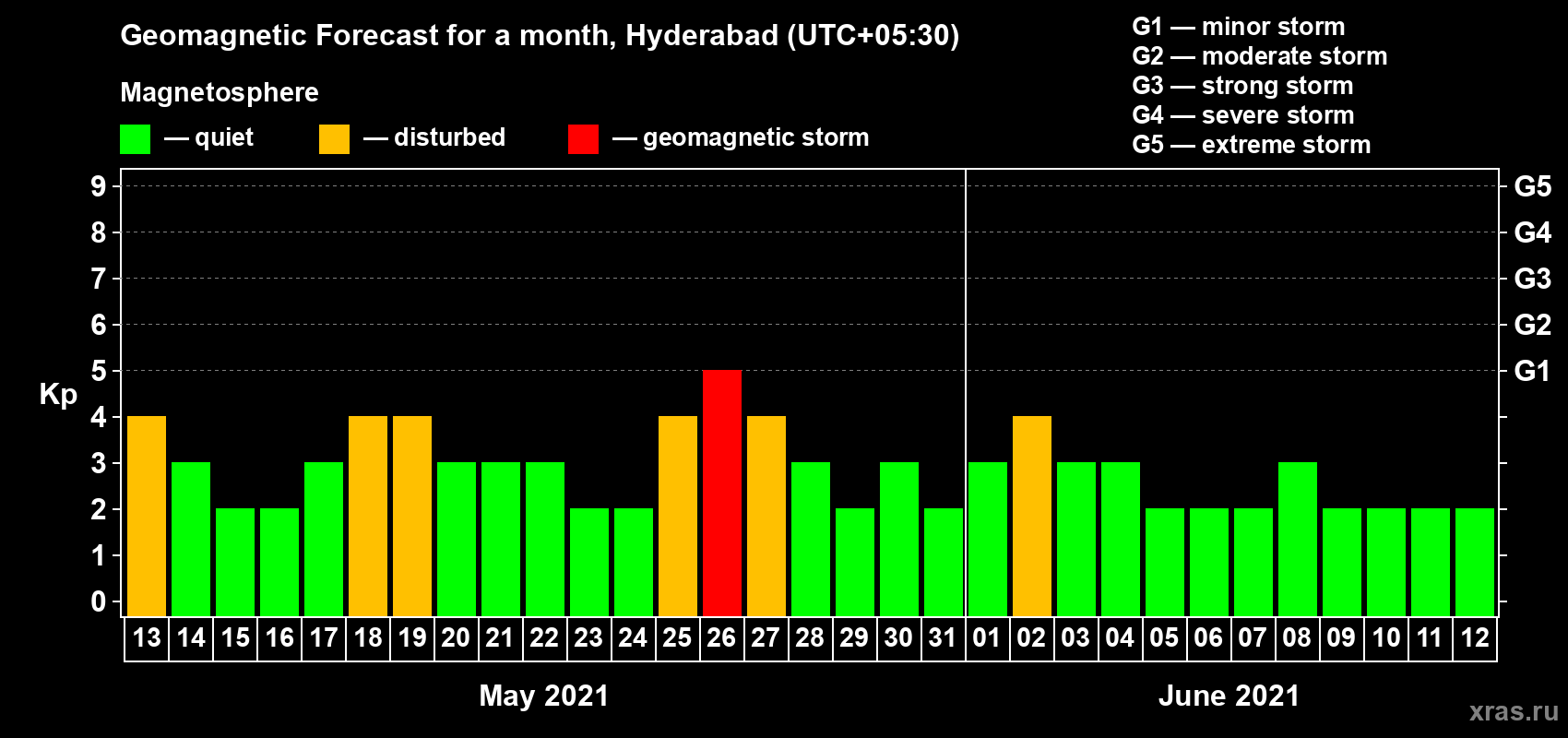Select the orange bar for June 02
Screen dimensions: 1568x738
point(1032,516)
